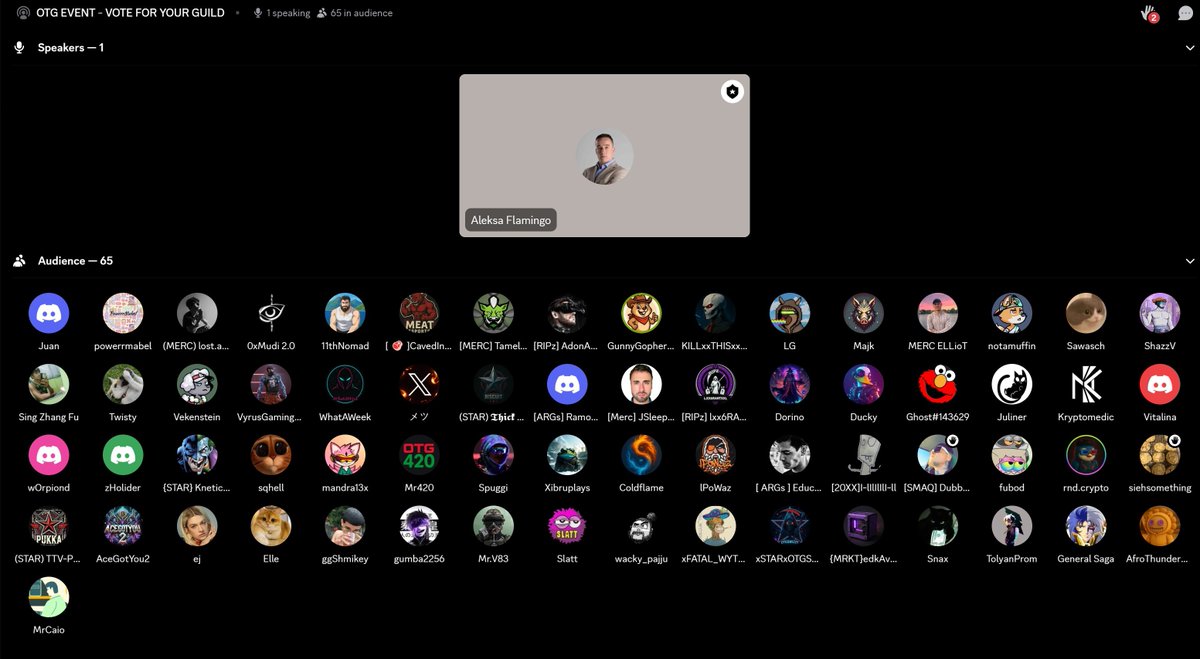Open Slatt's pink monster avatar
Screen dimensions: 1200x659
pyautogui.click(x=567, y=526)
